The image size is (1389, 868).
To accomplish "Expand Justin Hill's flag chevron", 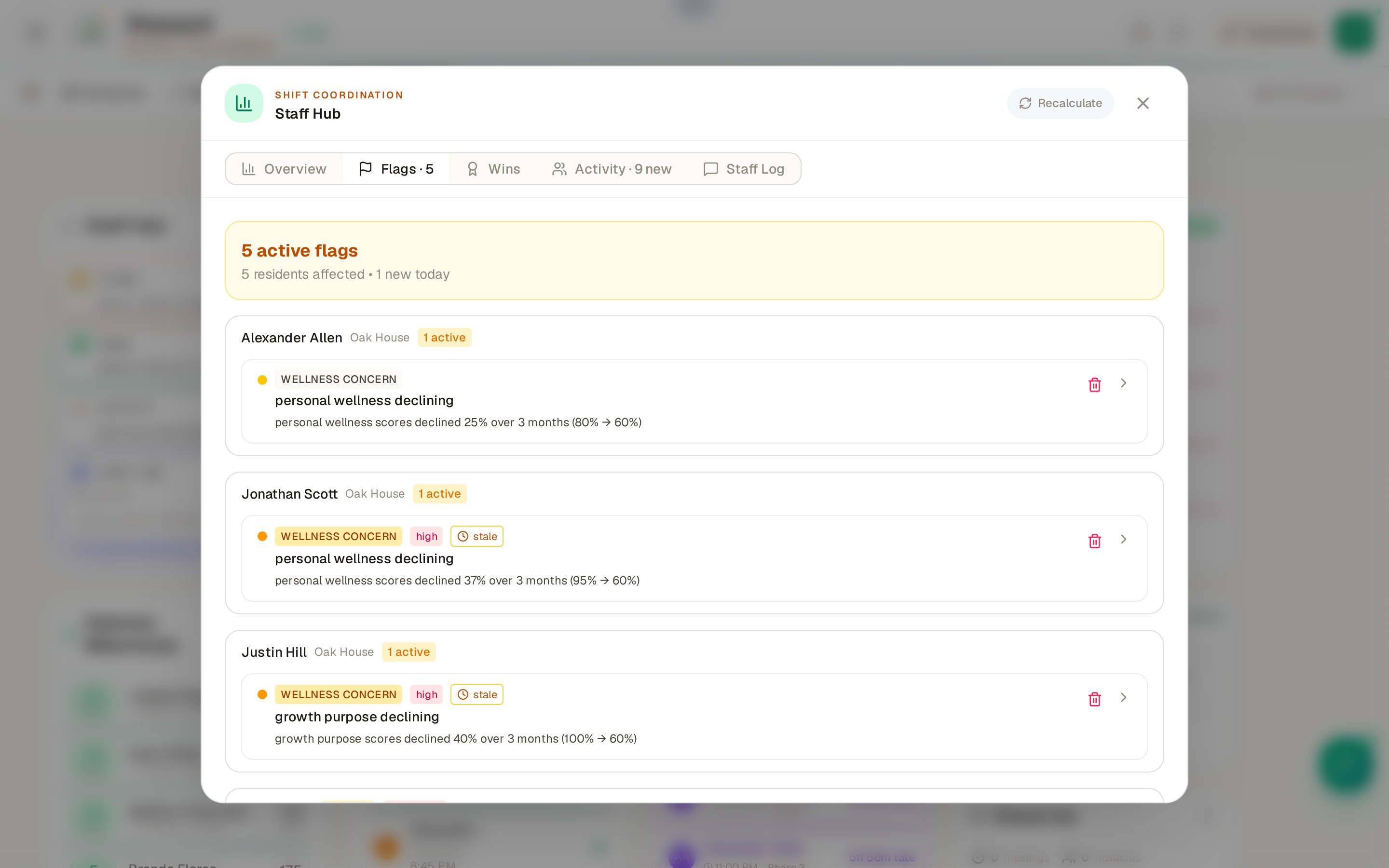I will tap(1123, 697).
